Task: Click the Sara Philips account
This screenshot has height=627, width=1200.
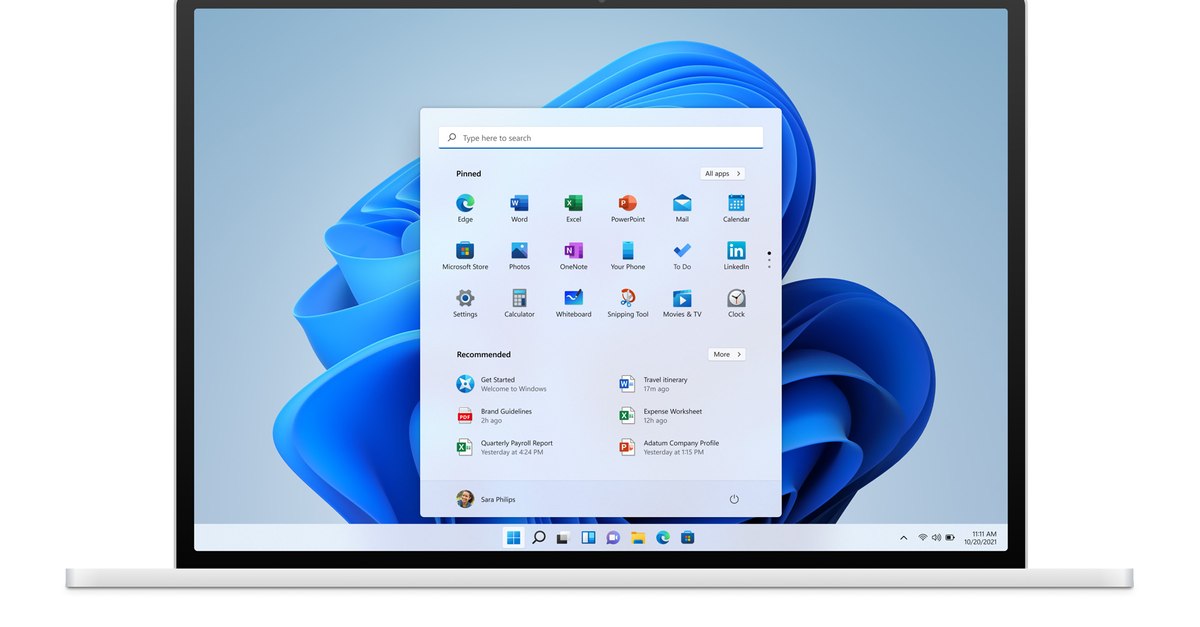Action: [x=487, y=499]
